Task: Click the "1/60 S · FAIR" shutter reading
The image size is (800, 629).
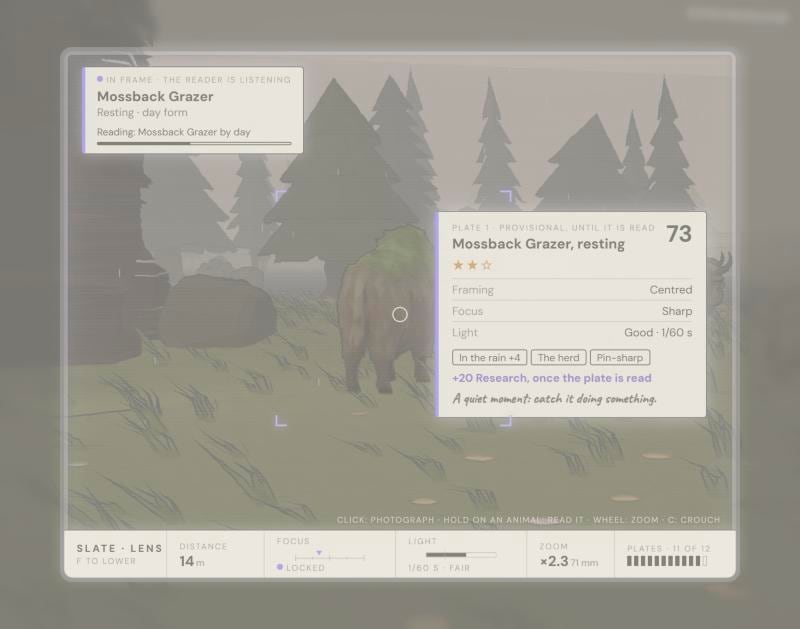Action: (x=439, y=568)
